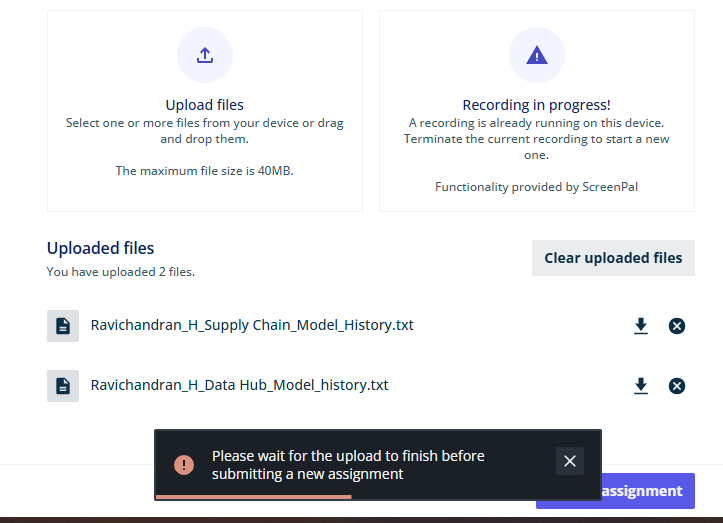This screenshot has height=523, width=723.
Task: Click the Recording in progress heading
Action: [536, 105]
